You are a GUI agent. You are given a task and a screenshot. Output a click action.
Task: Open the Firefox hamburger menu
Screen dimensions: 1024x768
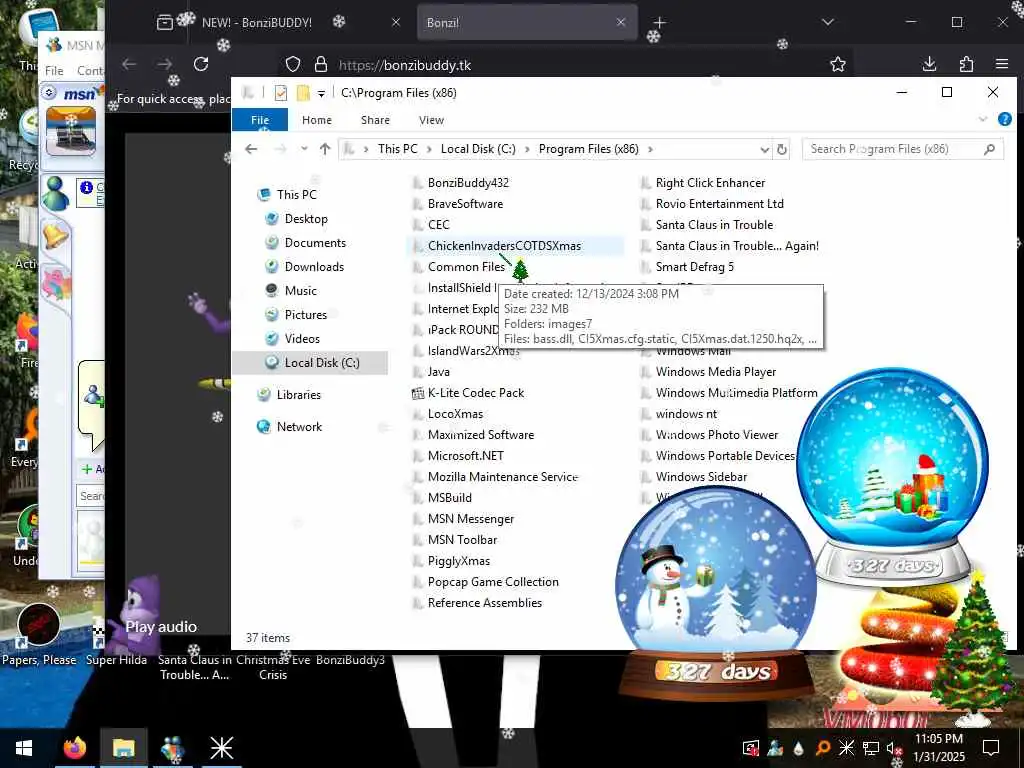(x=1002, y=64)
